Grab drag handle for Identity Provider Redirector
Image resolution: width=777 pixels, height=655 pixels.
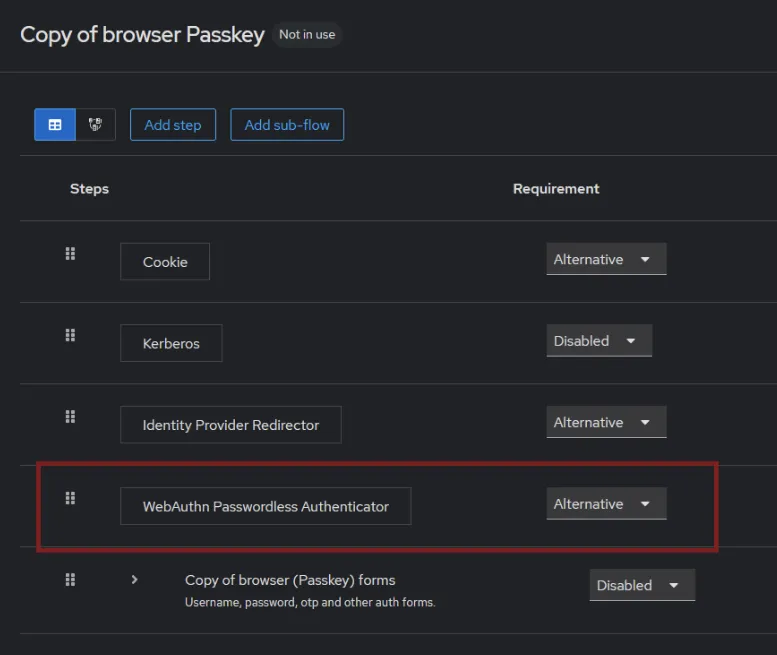70,417
